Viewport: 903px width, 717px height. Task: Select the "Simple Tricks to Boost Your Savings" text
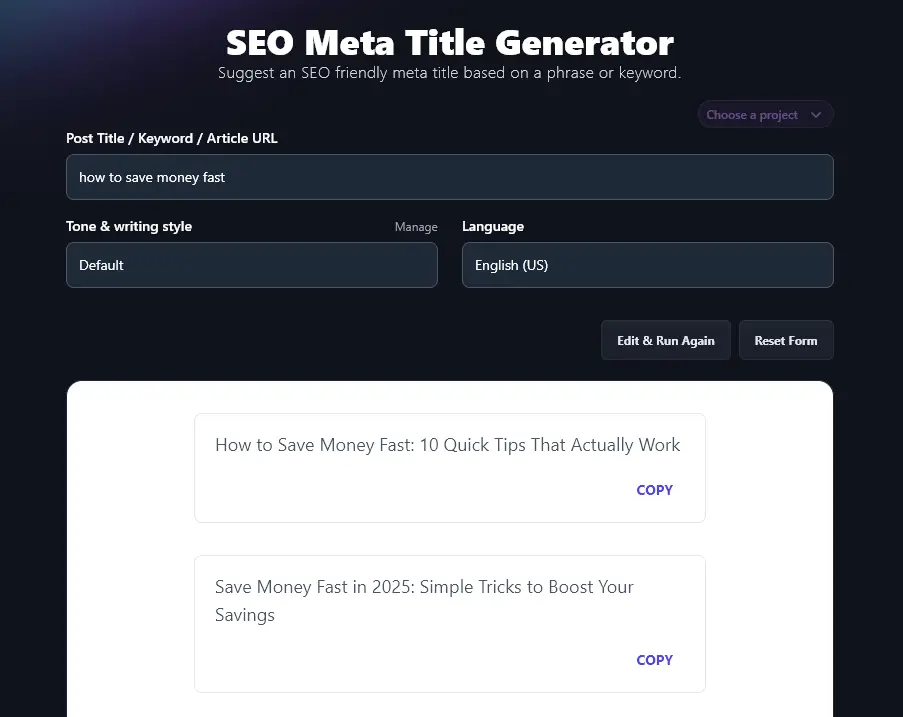[x=424, y=600]
